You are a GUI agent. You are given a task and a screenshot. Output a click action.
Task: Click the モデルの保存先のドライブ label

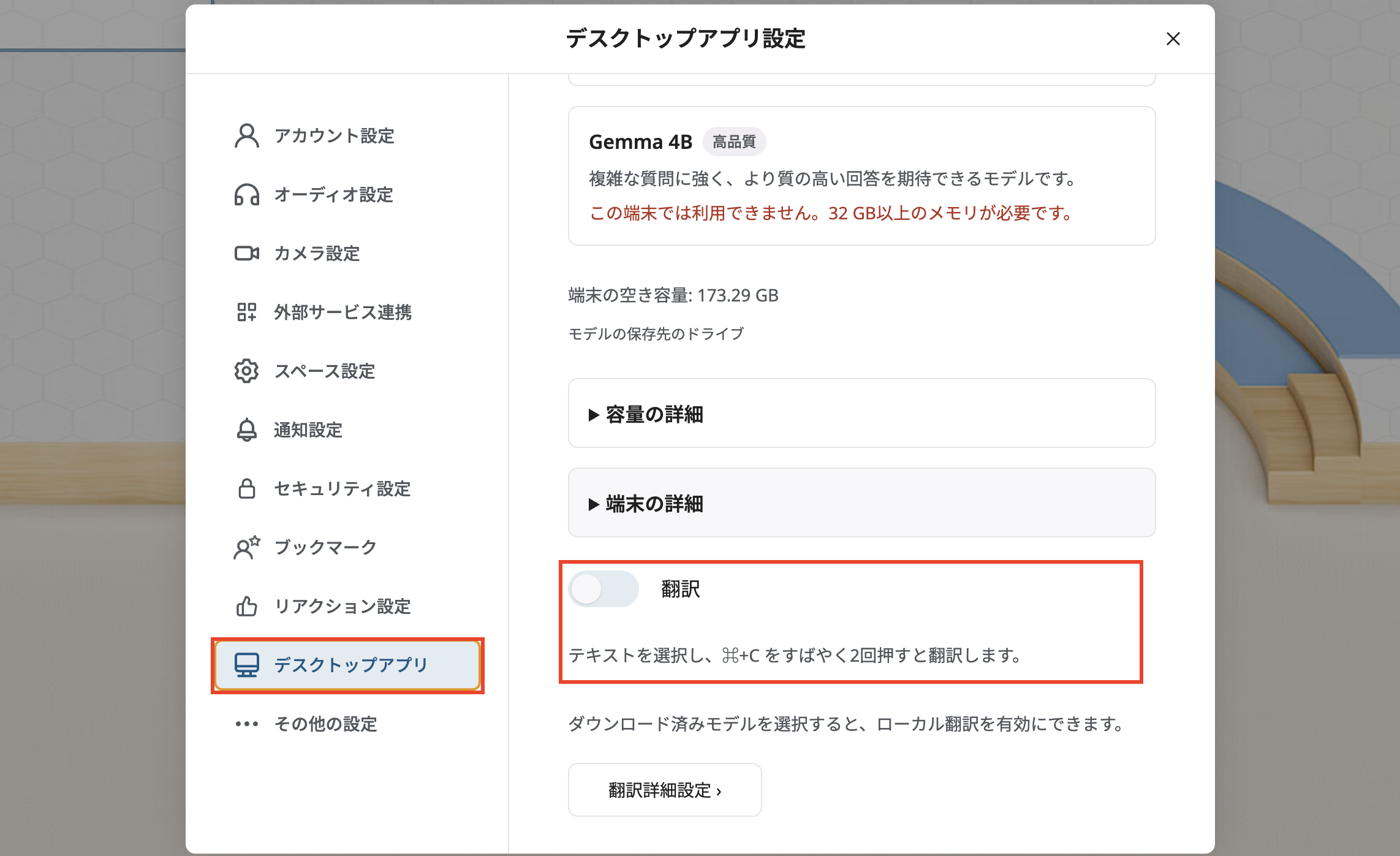[656, 333]
